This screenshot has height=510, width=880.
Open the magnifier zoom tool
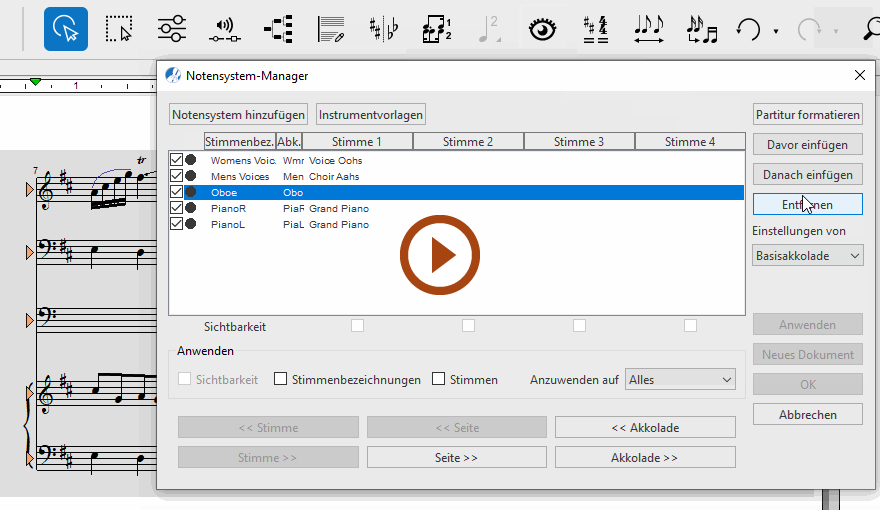pyautogui.click(x=870, y=29)
